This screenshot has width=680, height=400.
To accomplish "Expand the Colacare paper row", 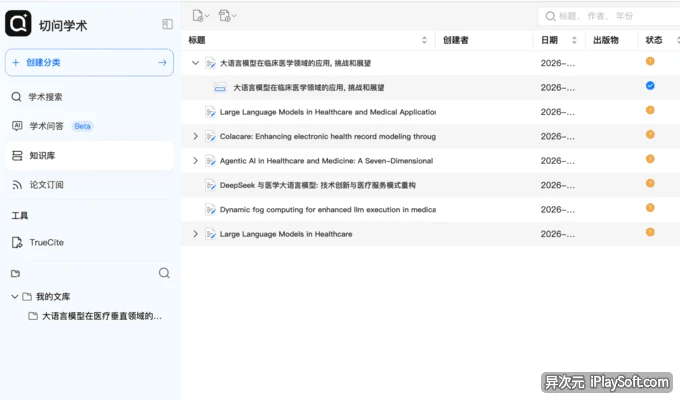I will coord(195,136).
